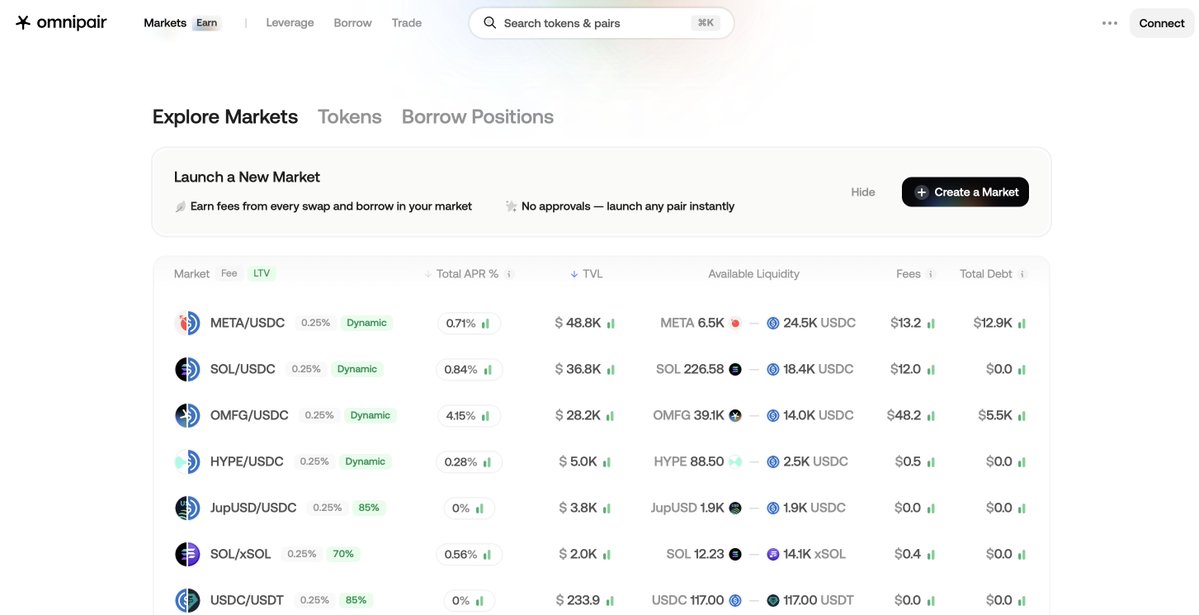The height and width of the screenshot is (615, 1199).
Task: Click the $48.2 fees value
Action: [x=904, y=415]
